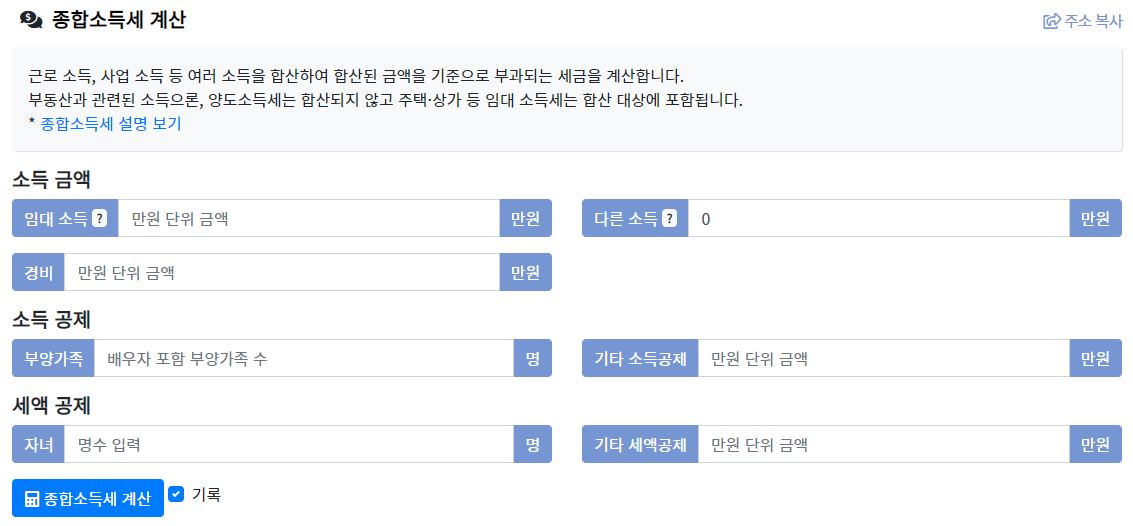The width and height of the screenshot is (1133, 526).
Task: Click the 임대 소득 question mark help icon
Action: tap(100, 218)
